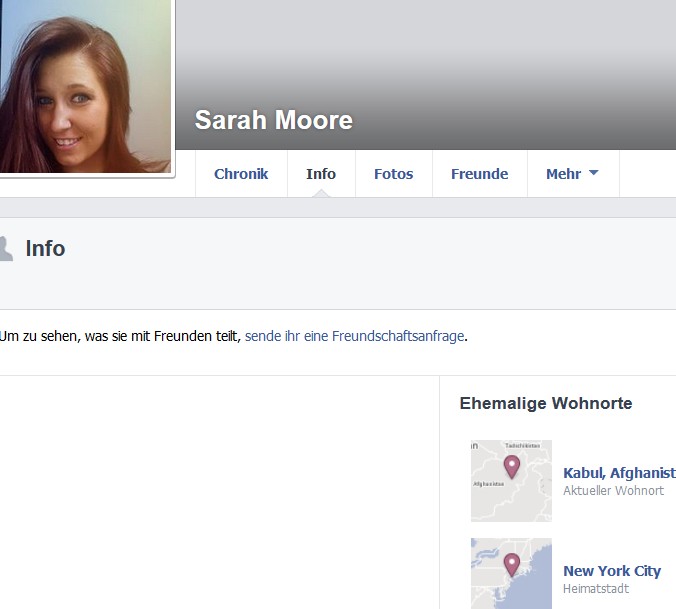Click the map pin on Kabul map

pos(512,467)
